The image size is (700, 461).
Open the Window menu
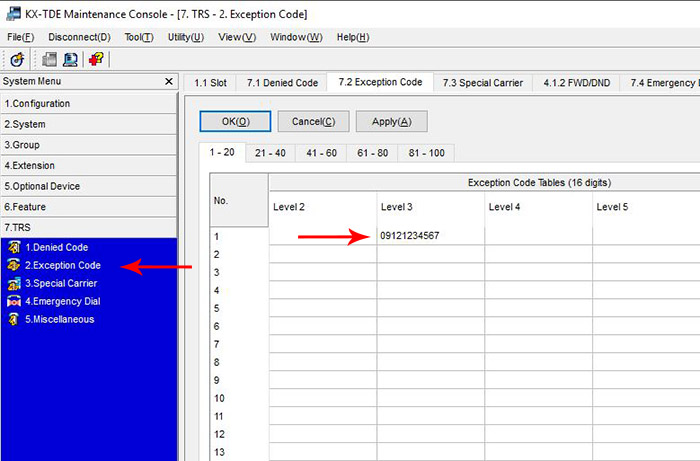[296, 37]
